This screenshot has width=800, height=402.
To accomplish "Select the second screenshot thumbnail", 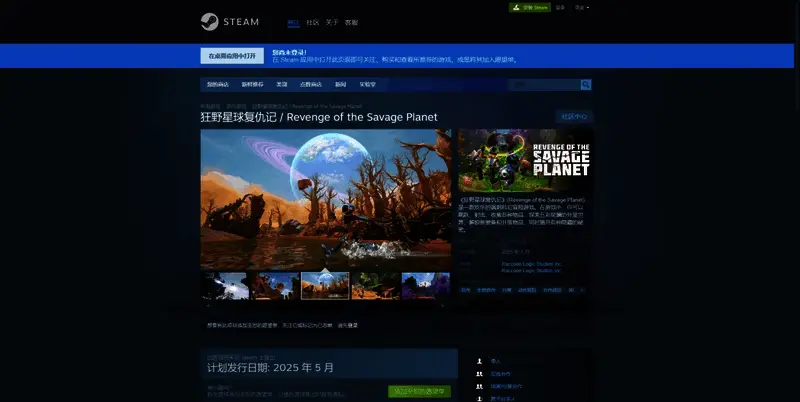I will point(275,286).
